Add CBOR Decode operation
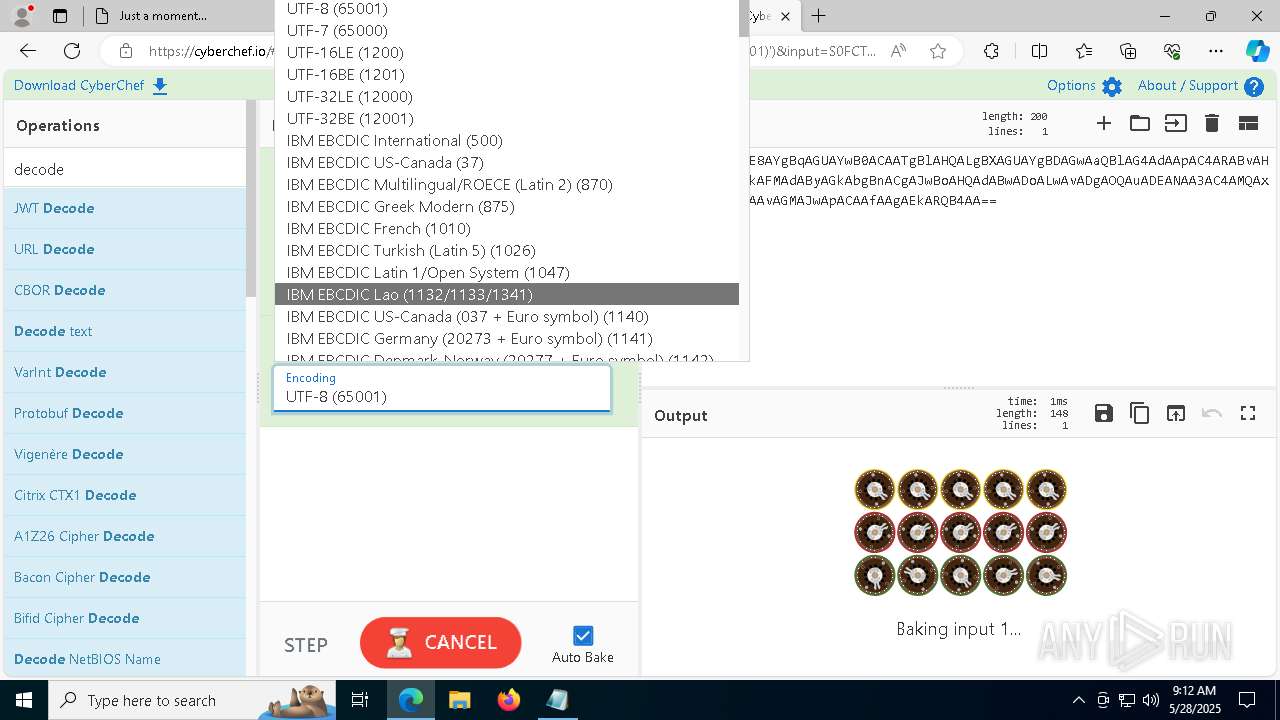 125,290
